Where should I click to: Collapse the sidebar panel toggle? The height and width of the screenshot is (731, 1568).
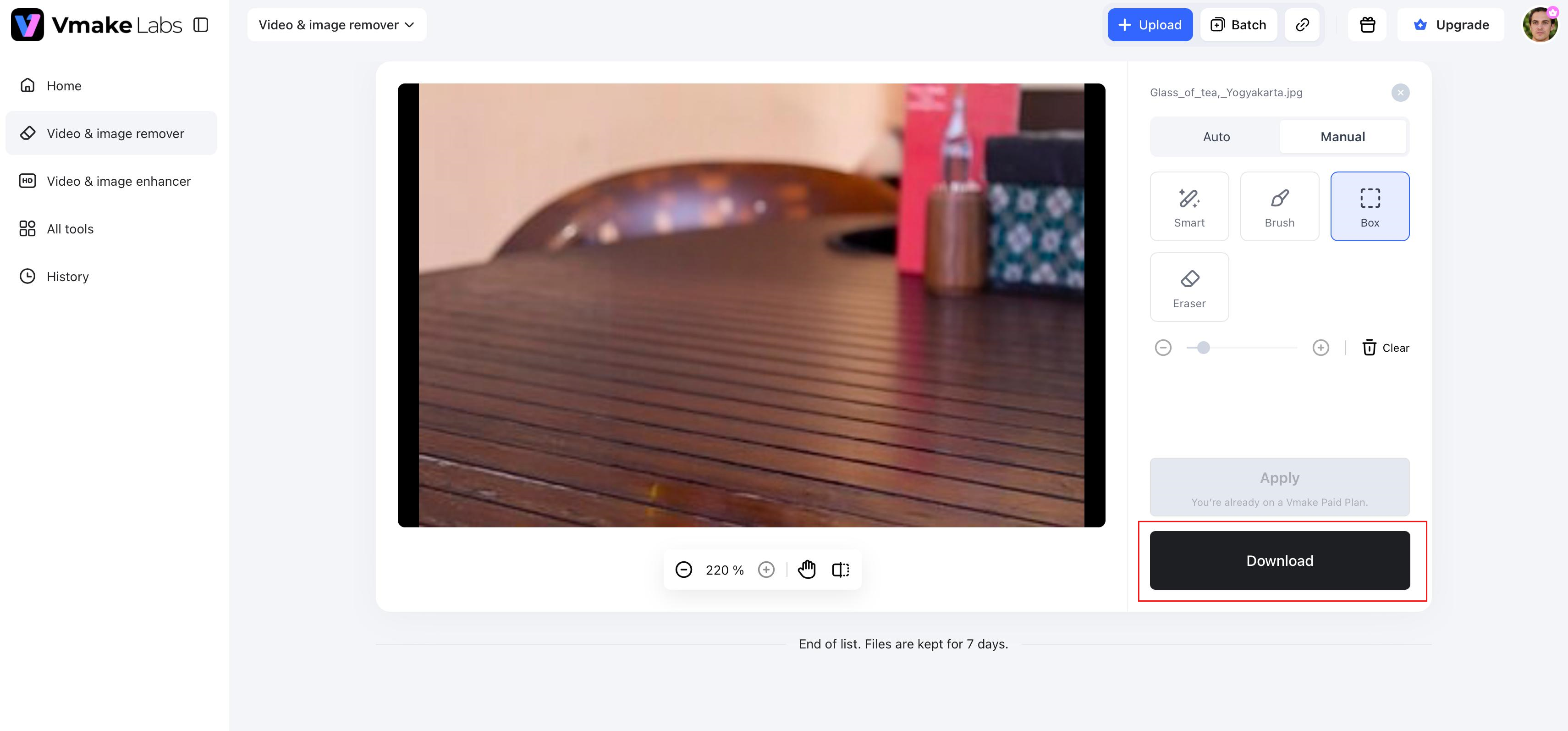coord(201,25)
